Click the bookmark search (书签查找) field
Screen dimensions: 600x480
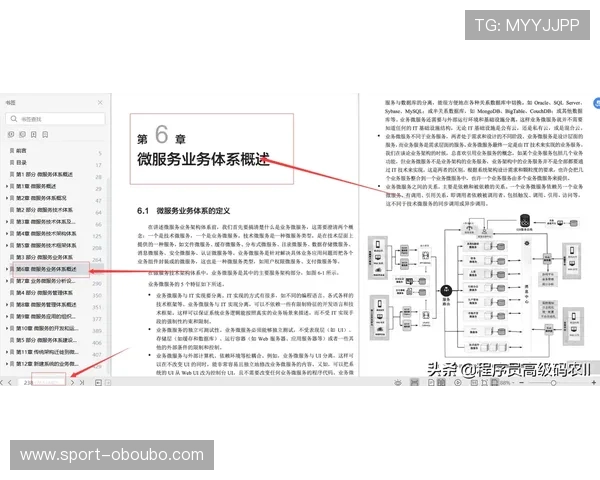pos(55,119)
